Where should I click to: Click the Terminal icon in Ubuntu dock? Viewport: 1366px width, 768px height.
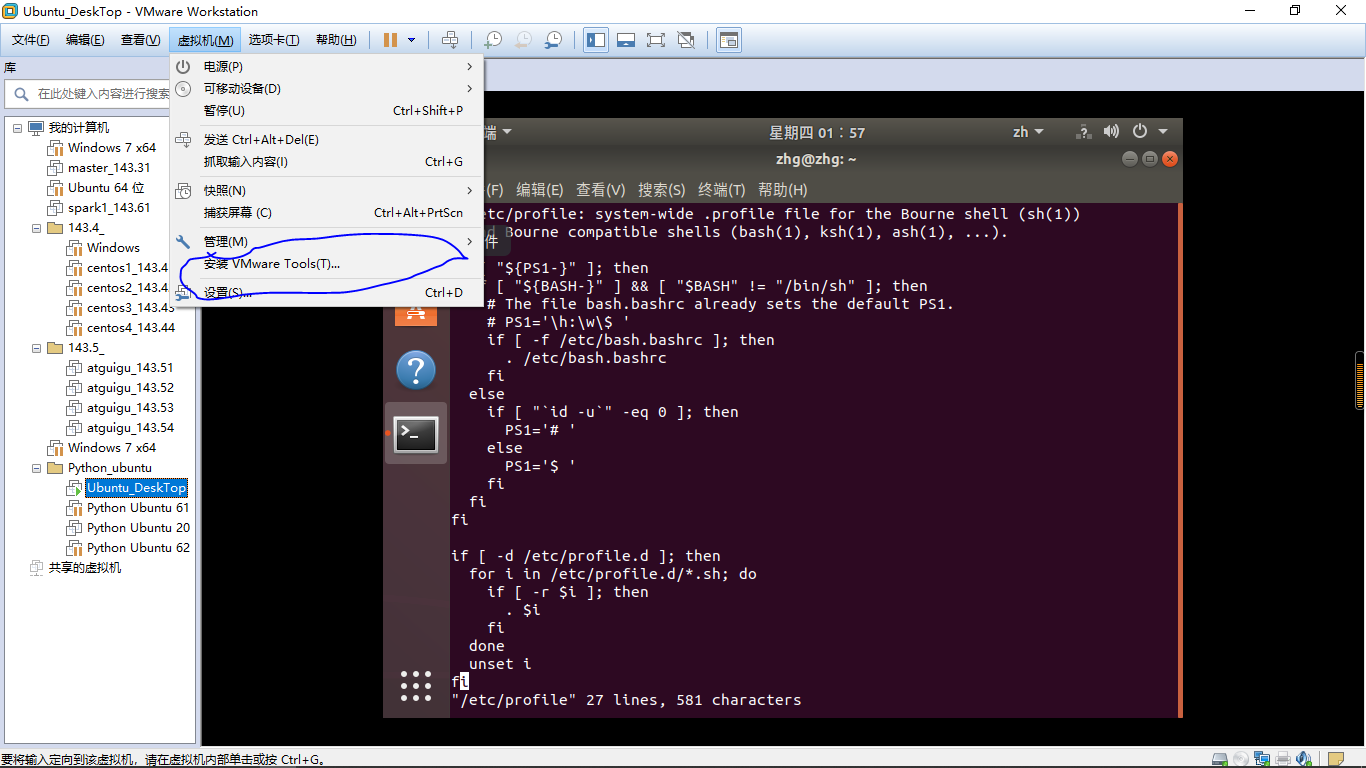click(415, 434)
